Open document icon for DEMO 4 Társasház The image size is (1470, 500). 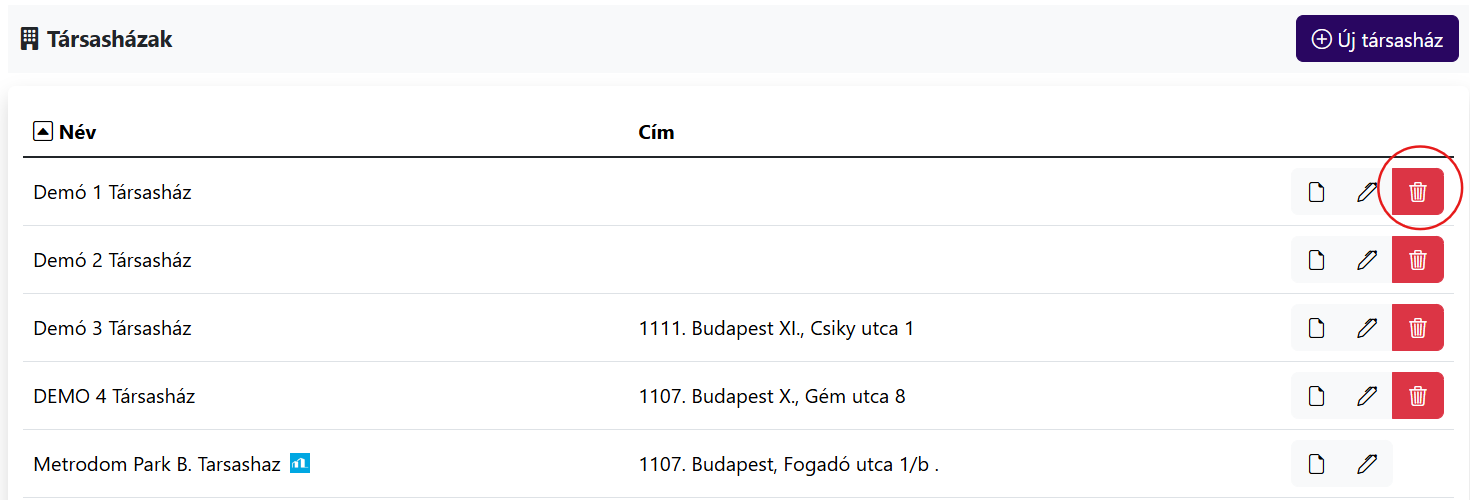pyautogui.click(x=1317, y=396)
